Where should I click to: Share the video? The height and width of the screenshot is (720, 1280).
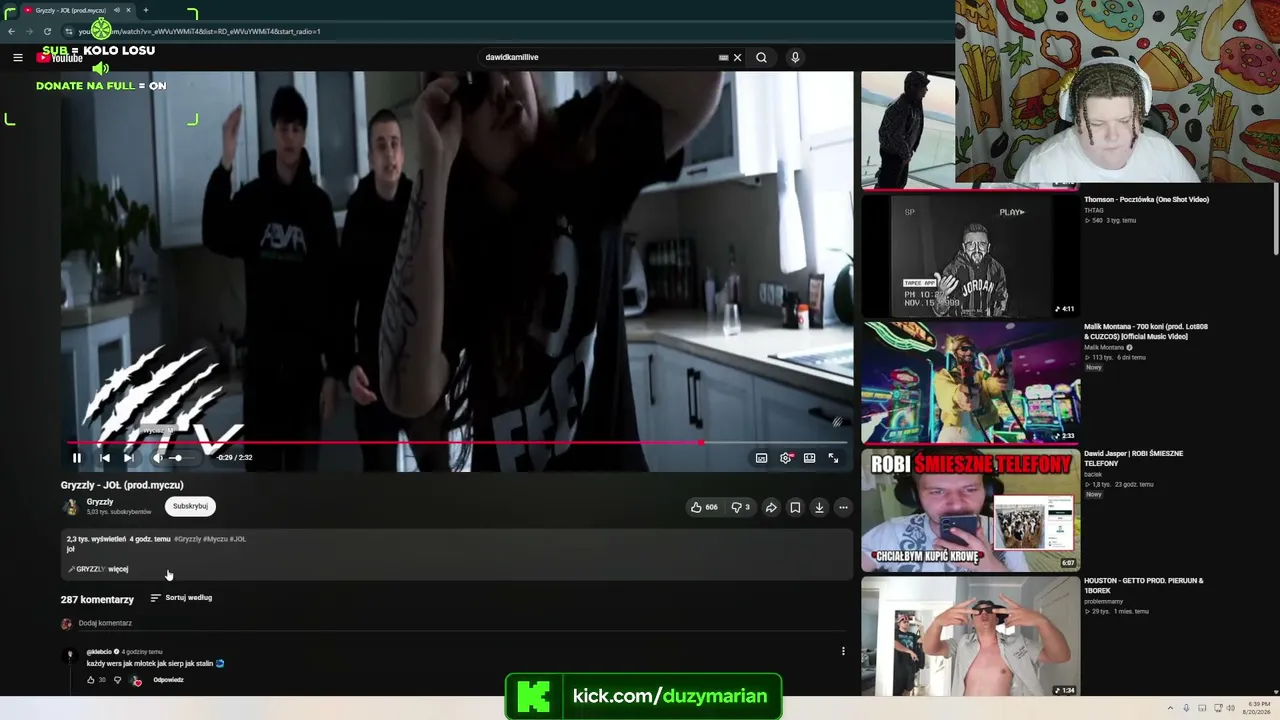pyautogui.click(x=771, y=507)
